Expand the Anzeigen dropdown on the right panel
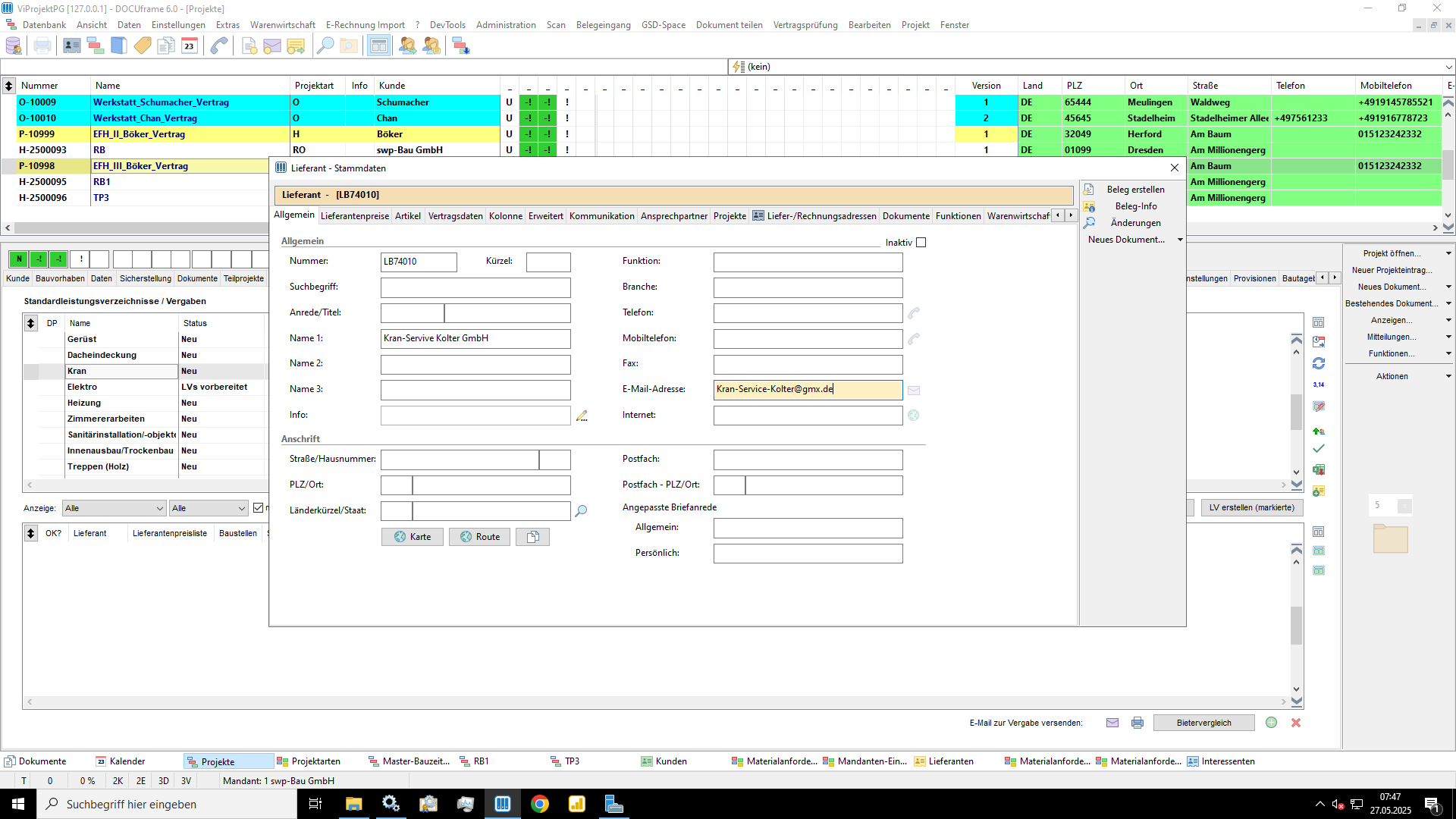1456x819 pixels. pos(1448,320)
